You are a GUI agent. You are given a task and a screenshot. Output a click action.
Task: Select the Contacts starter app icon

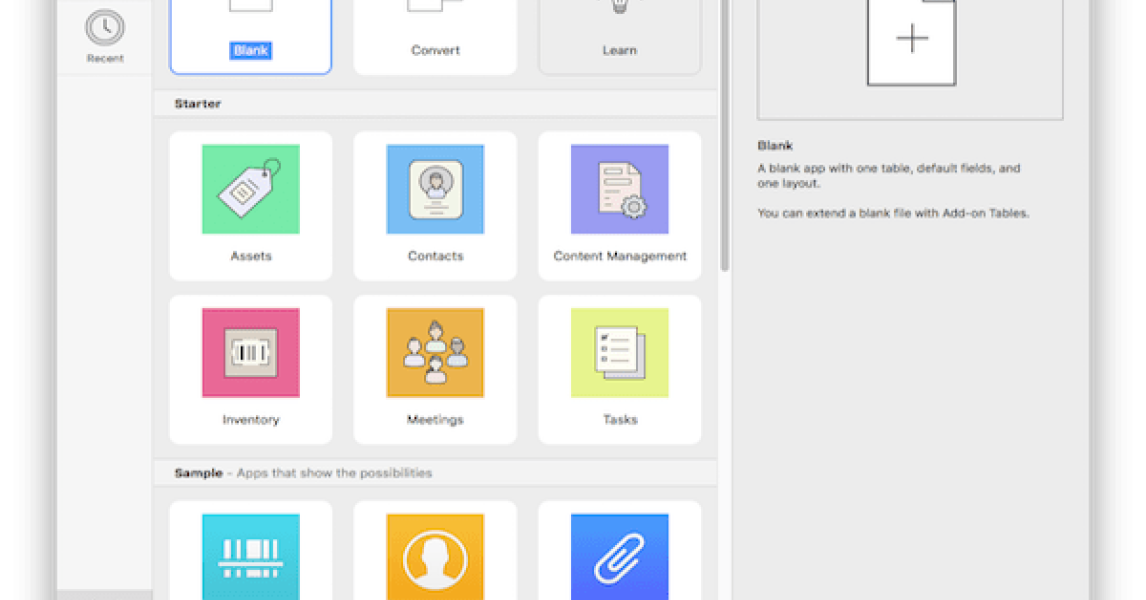435,189
